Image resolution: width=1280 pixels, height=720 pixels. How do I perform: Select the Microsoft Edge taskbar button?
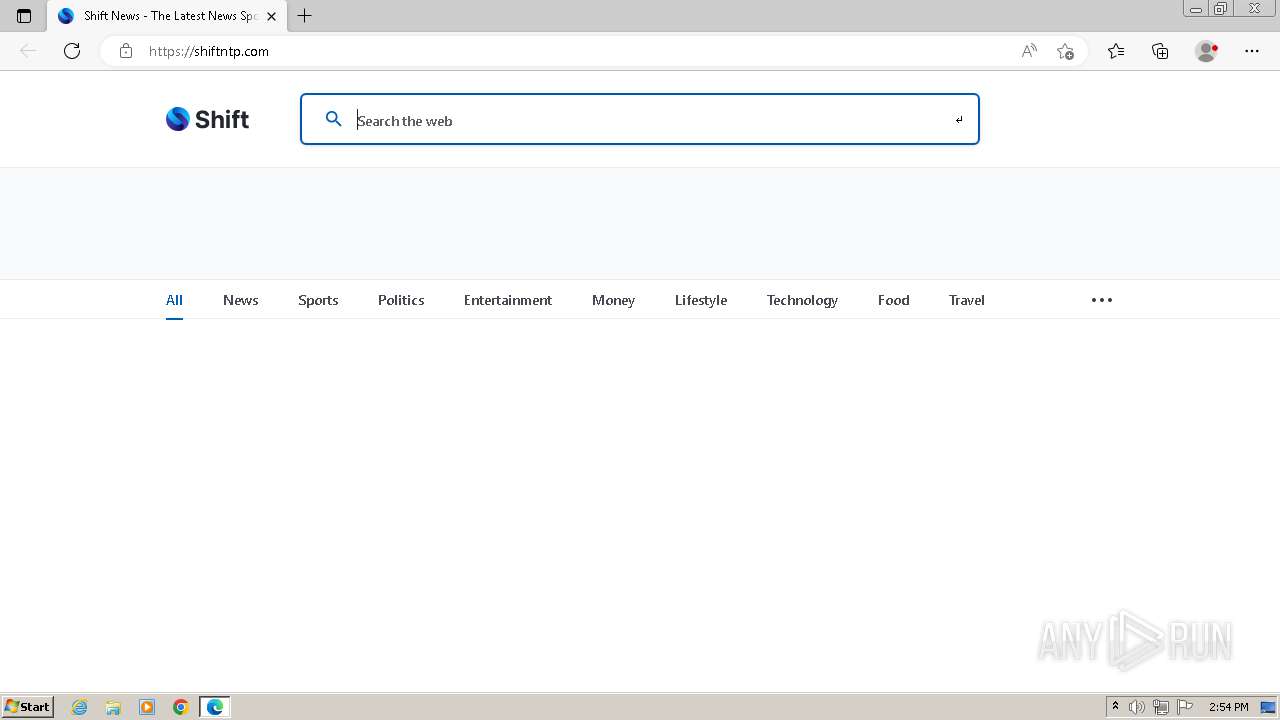[x=215, y=707]
